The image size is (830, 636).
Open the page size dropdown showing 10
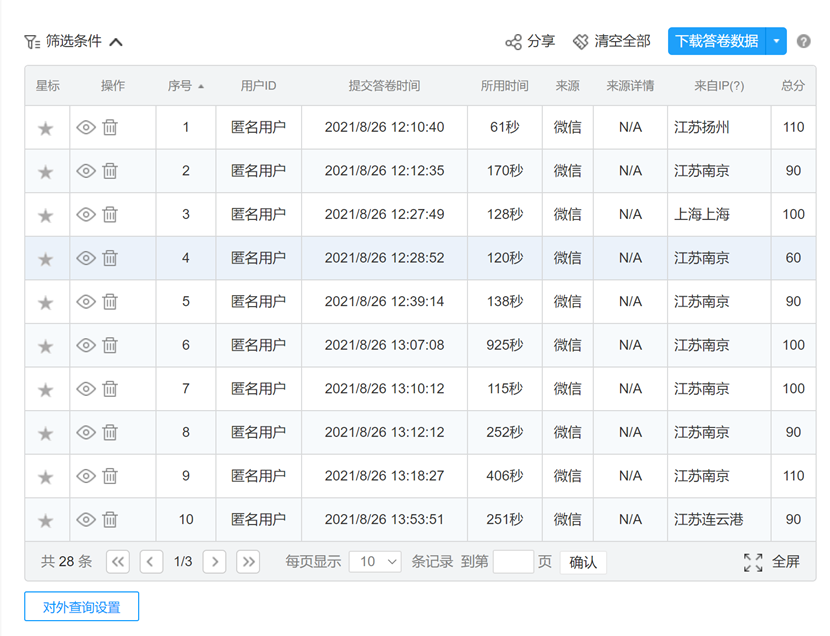(x=374, y=561)
